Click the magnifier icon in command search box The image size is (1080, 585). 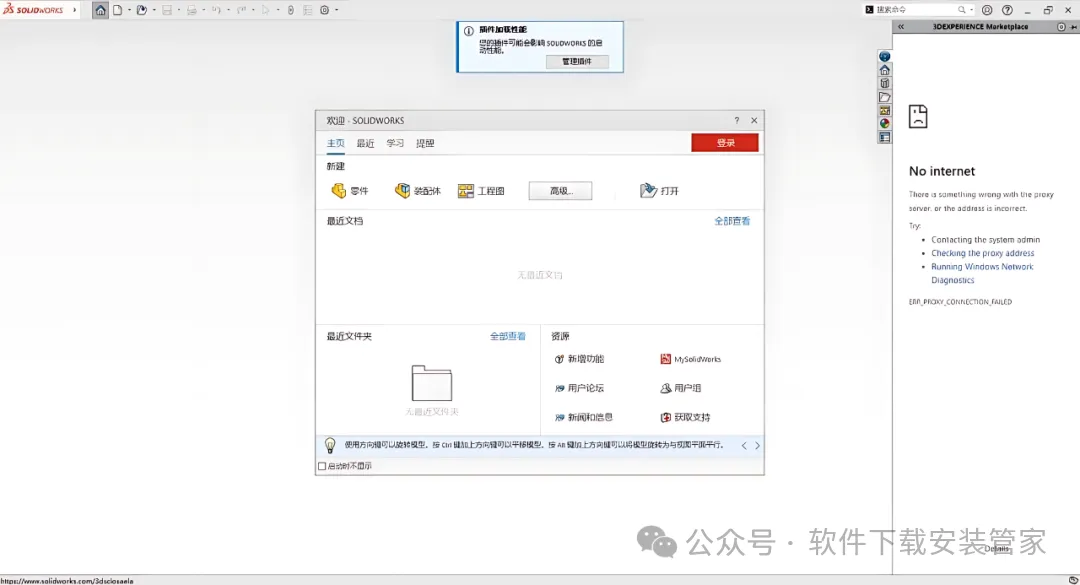962,10
